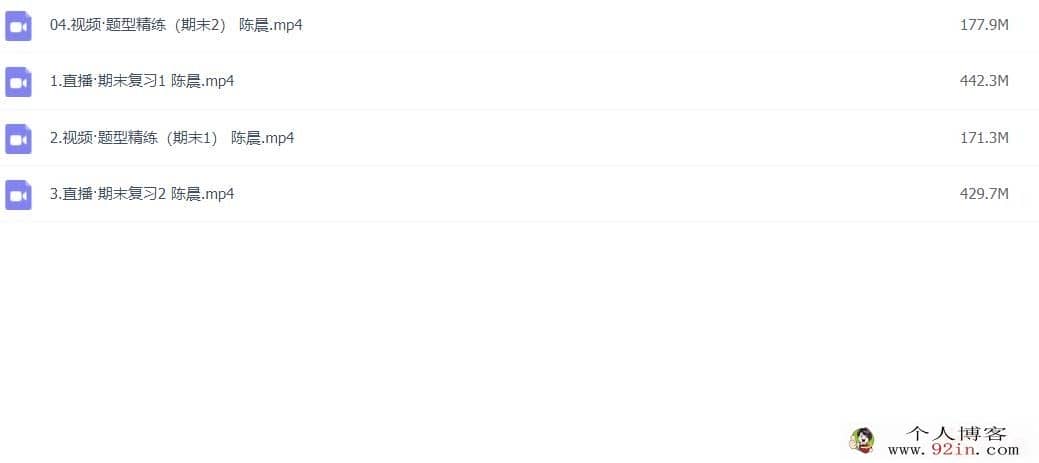Click the video icon for 2.视频·题型精练（期末1）
The width and height of the screenshot is (1039, 463).
pyautogui.click(x=19, y=138)
